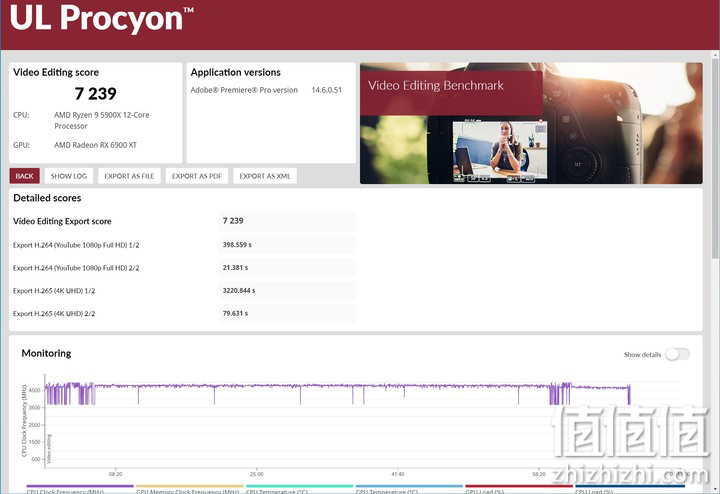Image resolution: width=720 pixels, height=494 pixels.
Task: Select the GPU Memory Clock Frequency legend item
Action: [188, 491]
